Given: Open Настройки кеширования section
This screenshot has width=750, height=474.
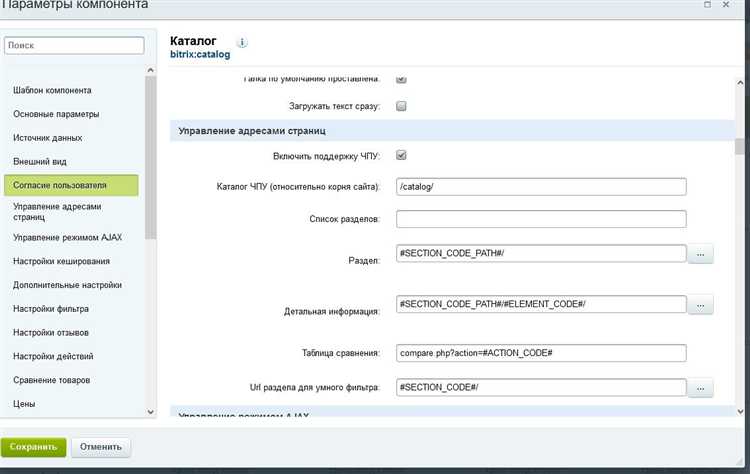Looking at the screenshot, I should pyautogui.click(x=61, y=261).
